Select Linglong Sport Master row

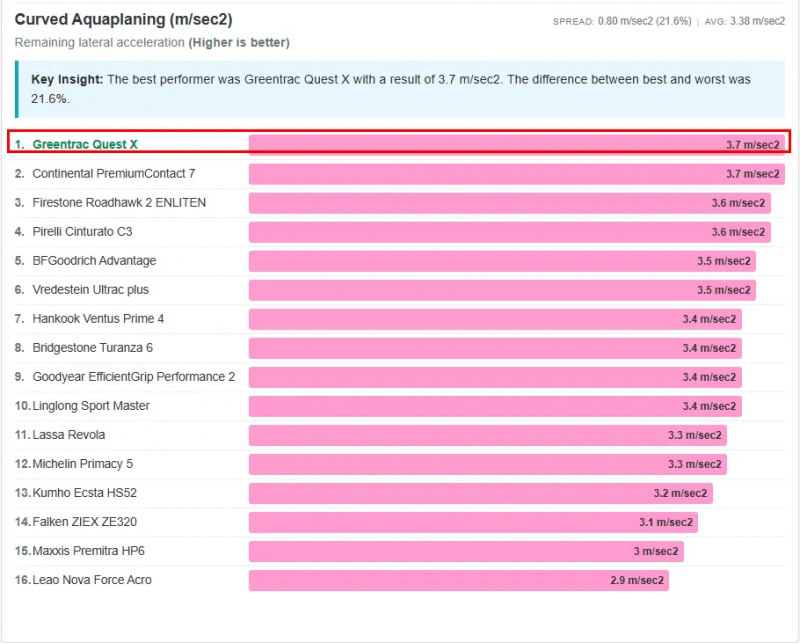[x=91, y=406]
